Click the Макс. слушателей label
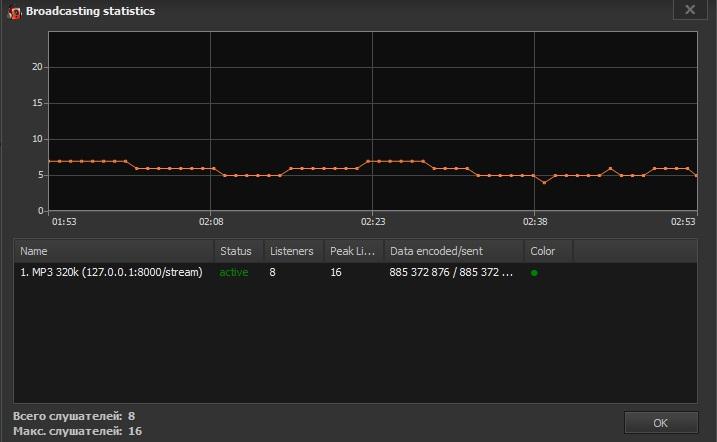The height and width of the screenshot is (442, 717). tap(68, 431)
